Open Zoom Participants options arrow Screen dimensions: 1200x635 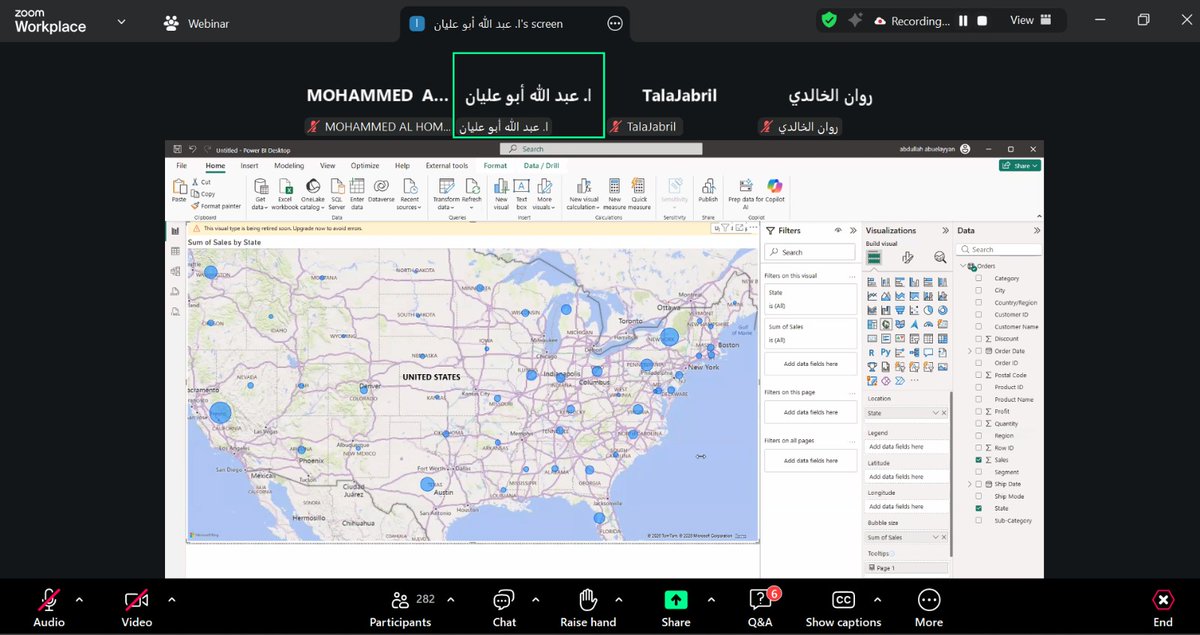450,599
